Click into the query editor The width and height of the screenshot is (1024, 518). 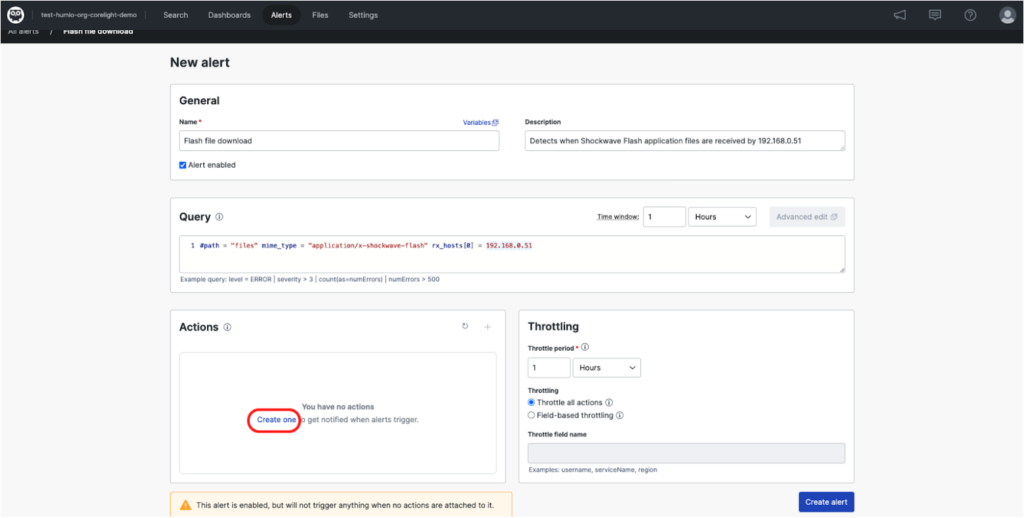point(512,254)
